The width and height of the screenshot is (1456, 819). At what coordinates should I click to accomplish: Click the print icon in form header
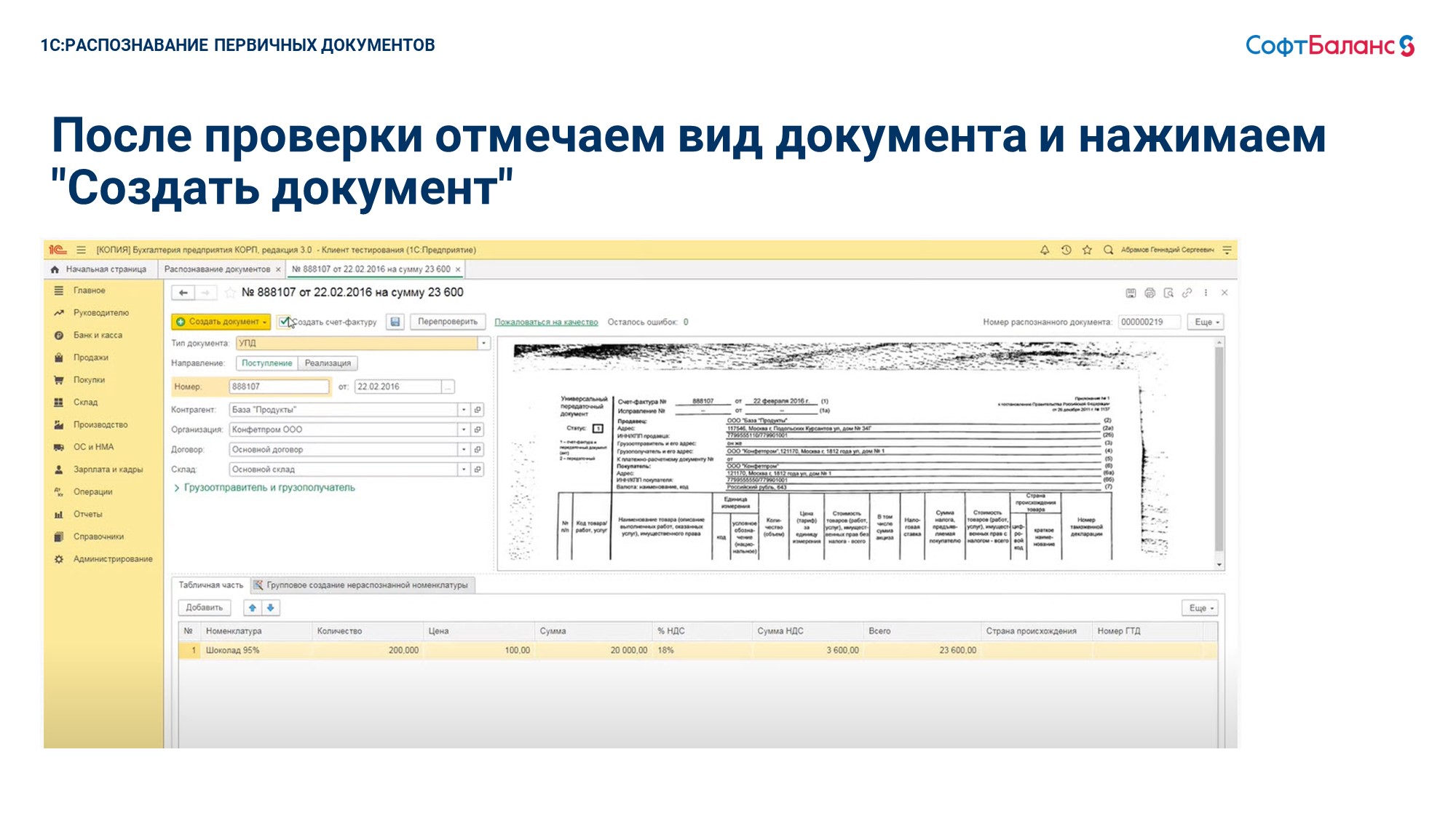pos(1150,293)
